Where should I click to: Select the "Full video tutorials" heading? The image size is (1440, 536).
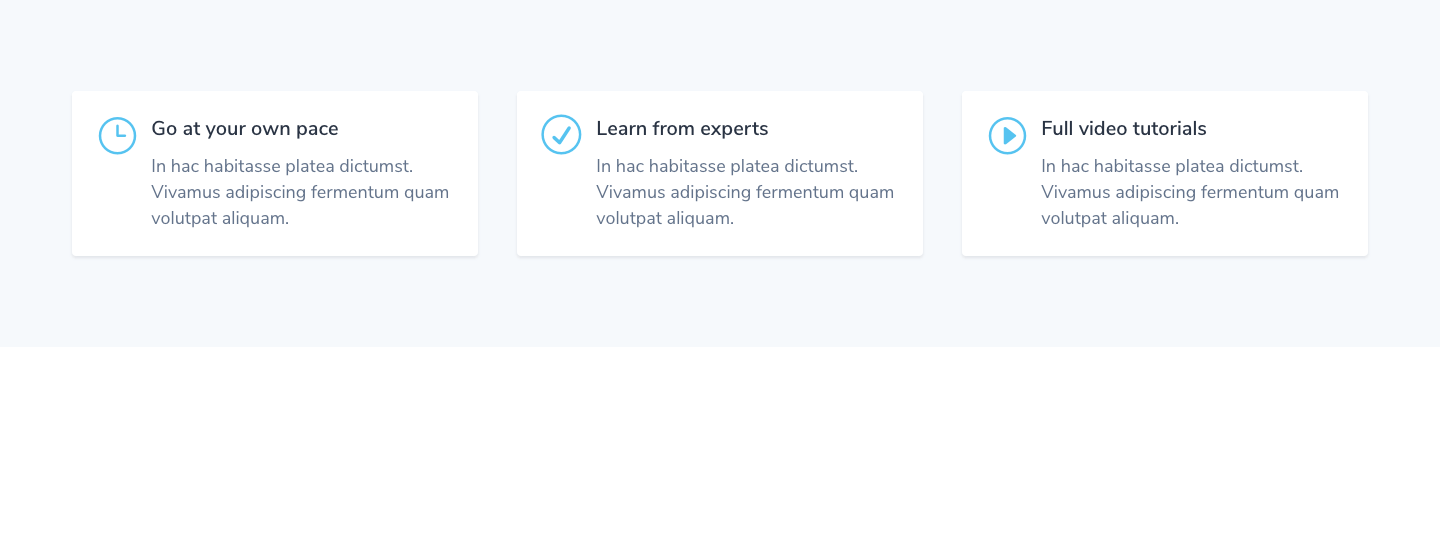pos(1124,129)
